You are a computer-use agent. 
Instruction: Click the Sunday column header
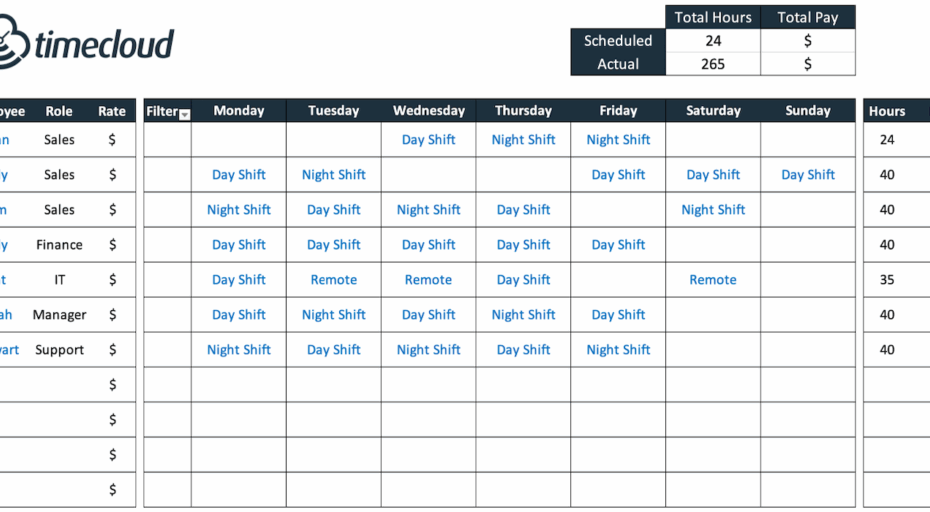808,111
